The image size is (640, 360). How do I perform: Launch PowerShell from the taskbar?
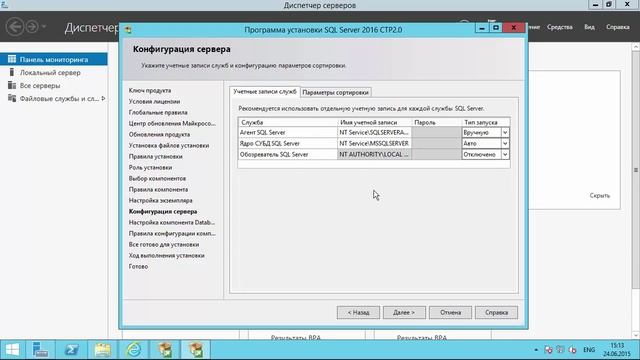click(71, 350)
